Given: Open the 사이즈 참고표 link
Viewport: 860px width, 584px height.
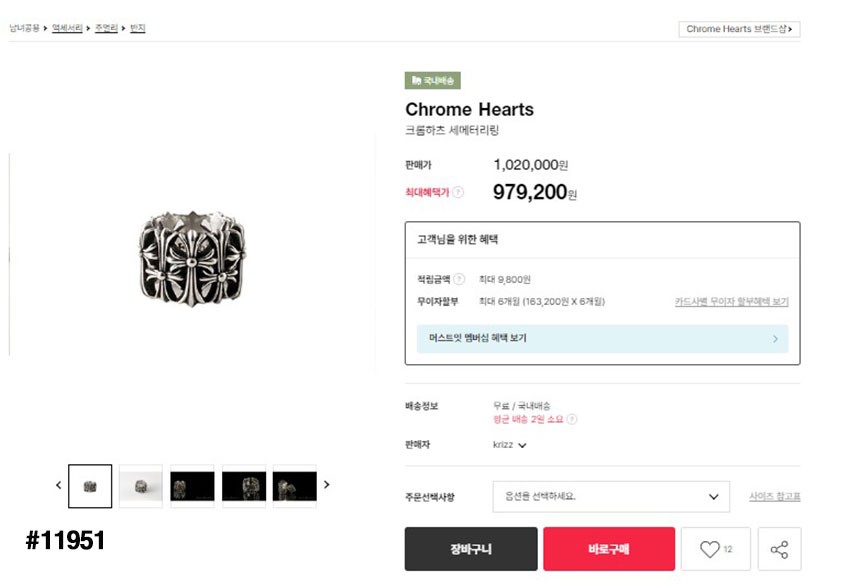Looking at the screenshot, I should point(774,496).
